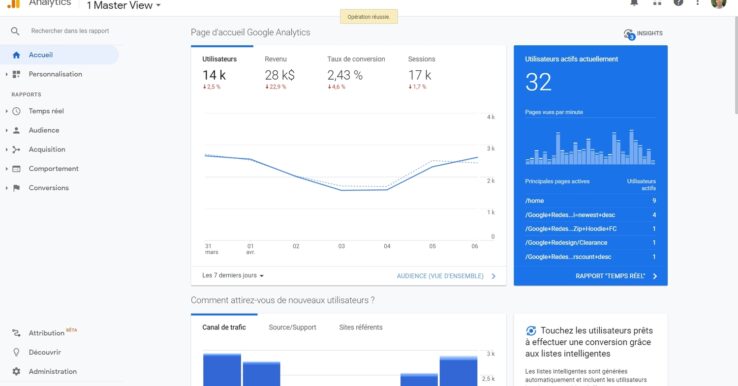Open the Audience (vue d'ensemble) report link
The image size is (738, 386).
(x=446, y=276)
